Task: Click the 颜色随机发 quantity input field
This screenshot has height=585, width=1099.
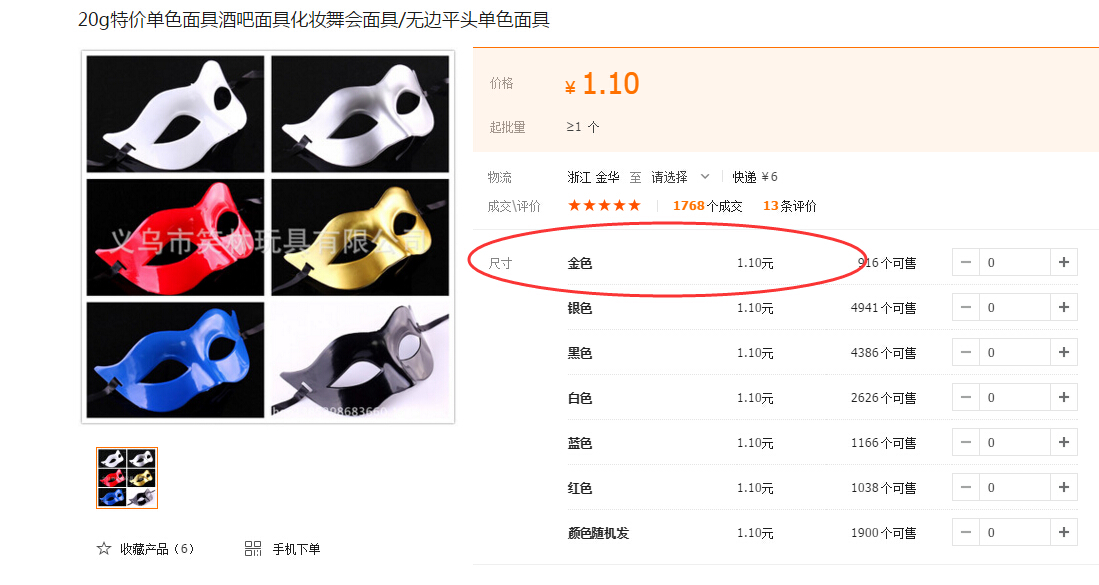Action: [1015, 532]
